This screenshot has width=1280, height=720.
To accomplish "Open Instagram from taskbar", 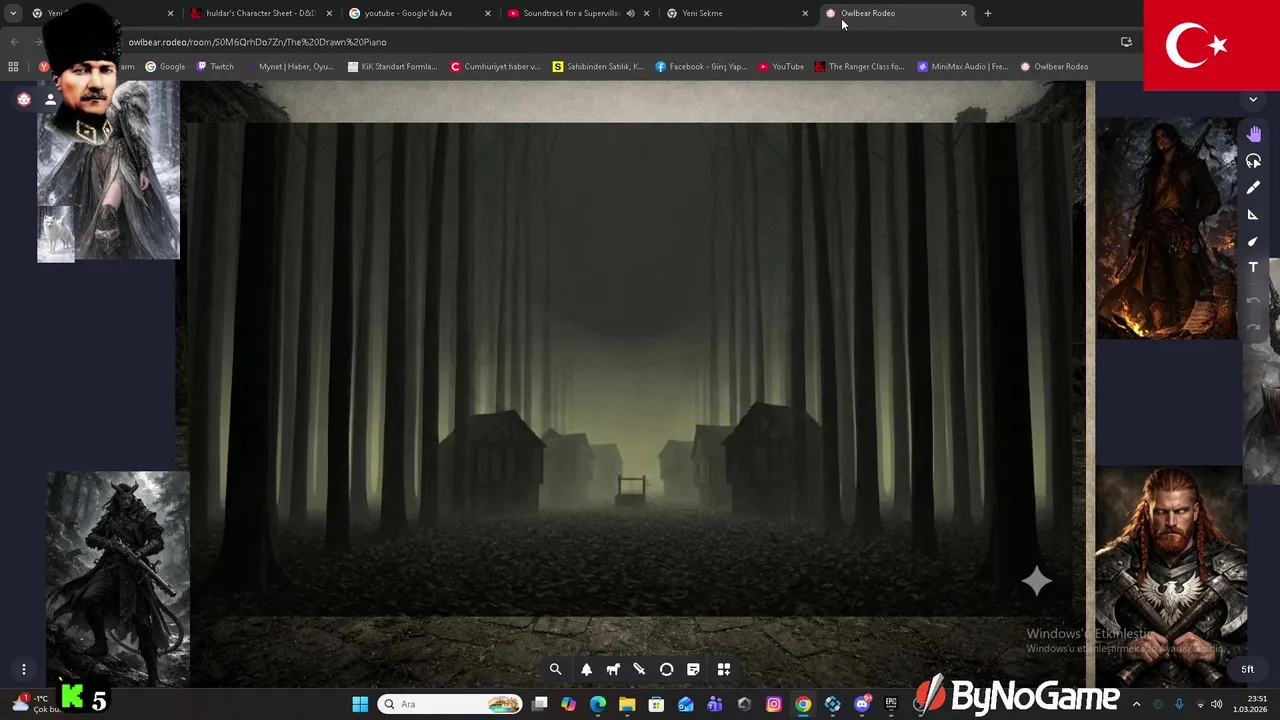I will click(774, 704).
